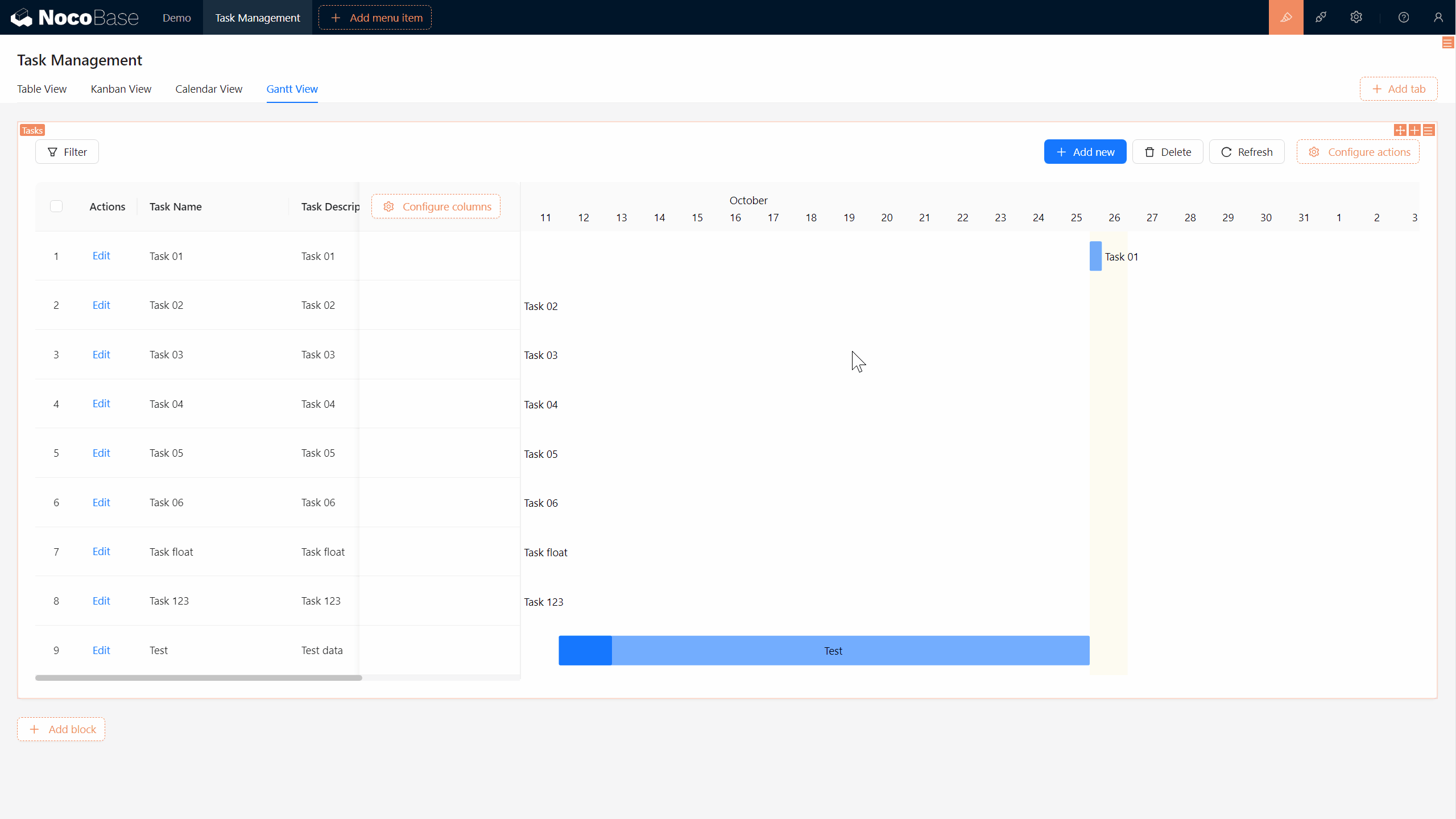Click the table horizontal scrollbar

[198, 678]
